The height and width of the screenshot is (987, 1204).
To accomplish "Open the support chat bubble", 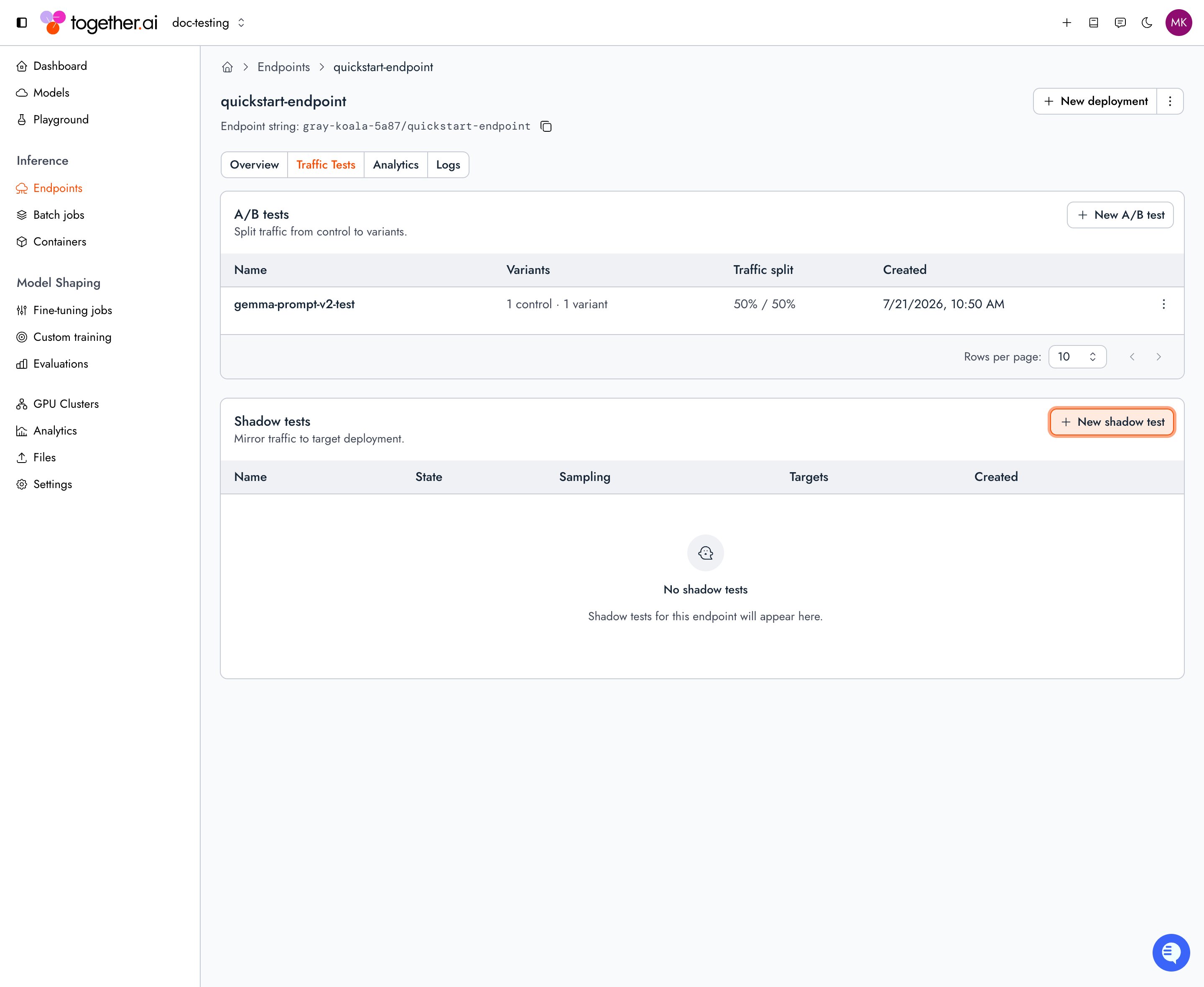I will 1171,953.
